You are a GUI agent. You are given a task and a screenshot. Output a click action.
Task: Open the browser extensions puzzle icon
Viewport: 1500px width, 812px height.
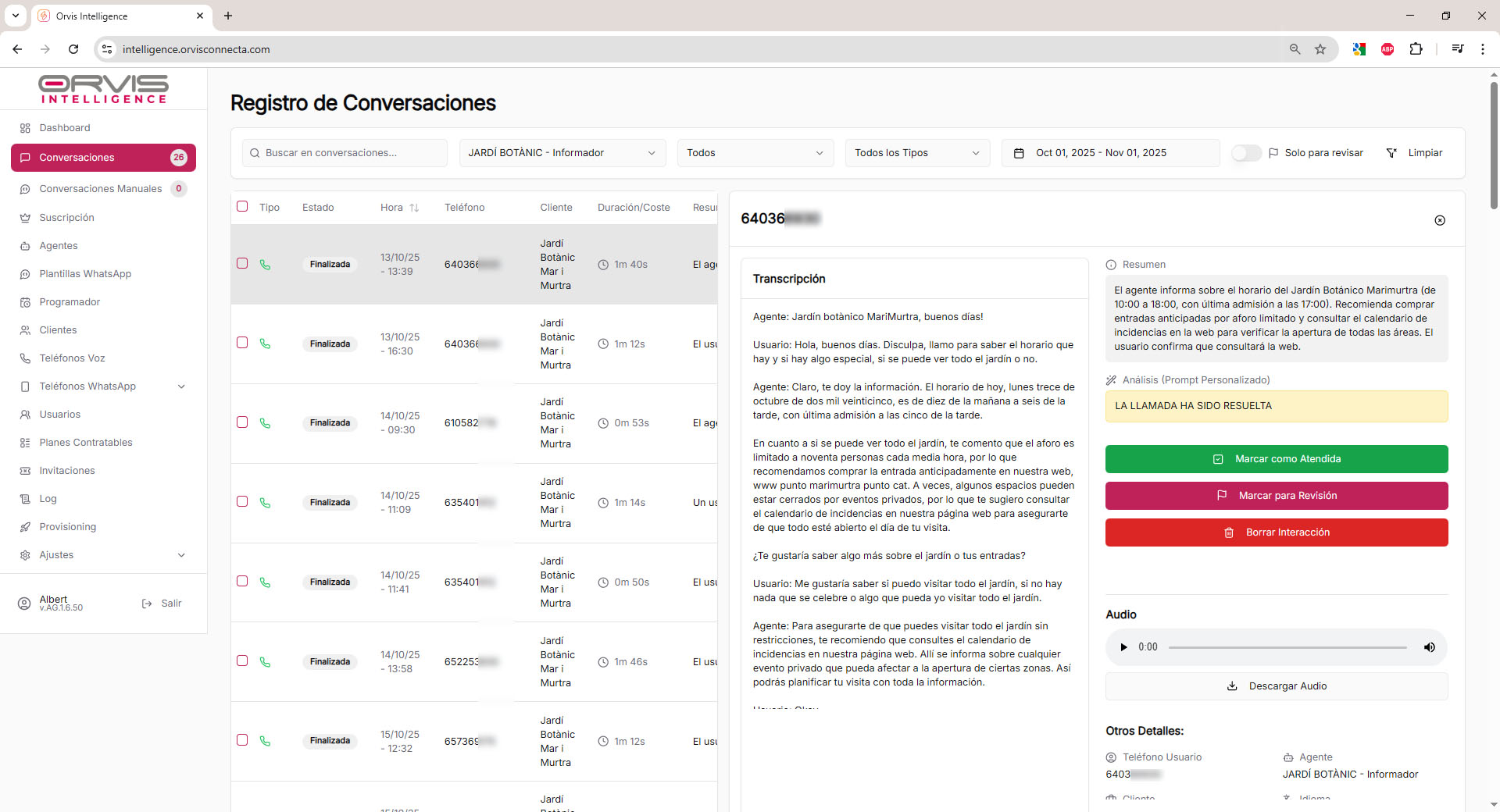(1416, 49)
